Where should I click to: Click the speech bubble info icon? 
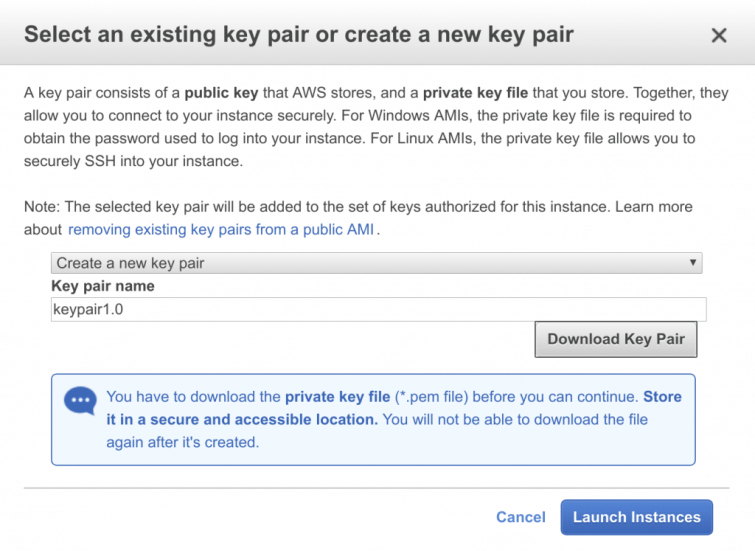(x=80, y=401)
